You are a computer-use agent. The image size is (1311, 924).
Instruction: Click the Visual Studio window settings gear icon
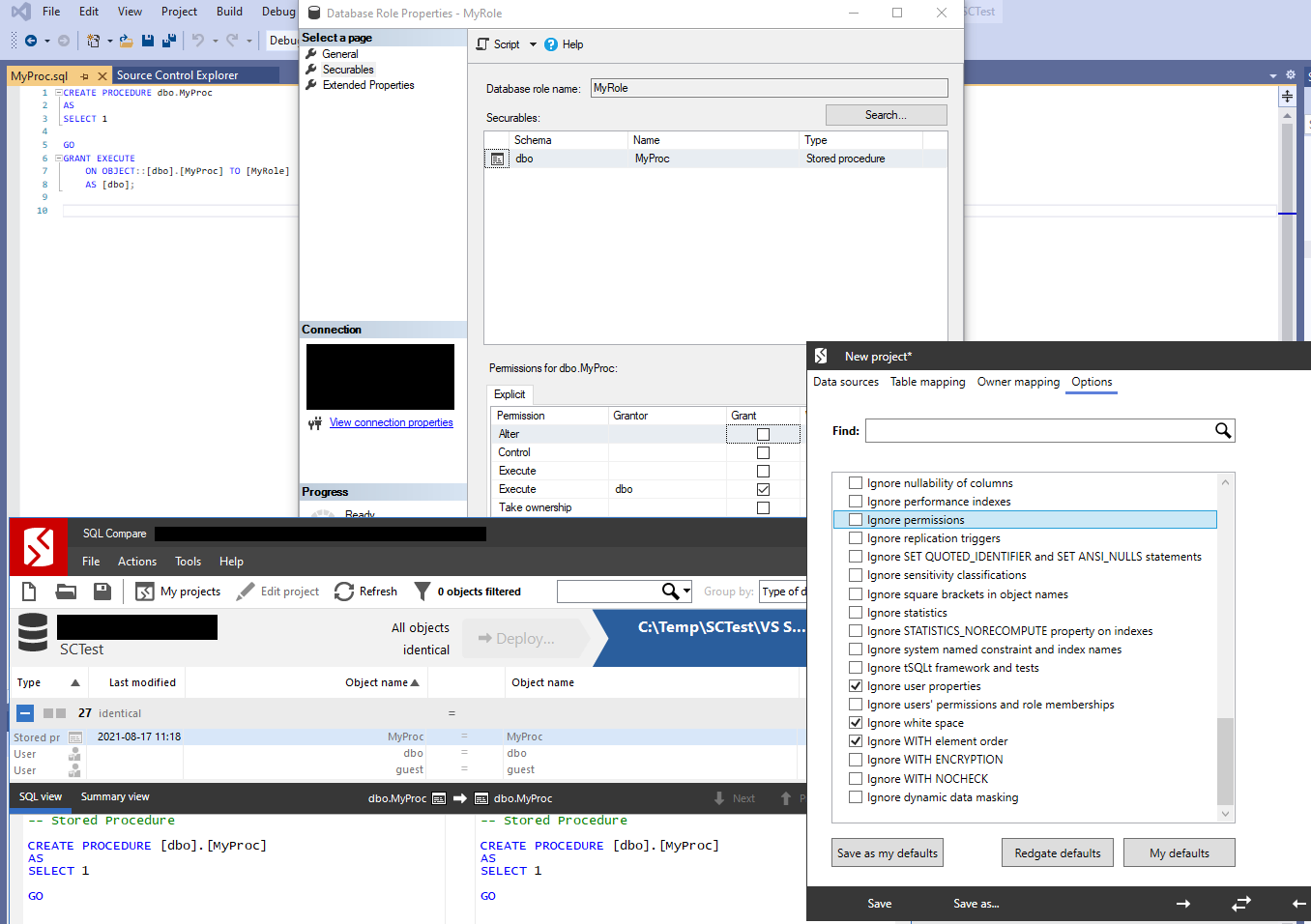[1290, 74]
